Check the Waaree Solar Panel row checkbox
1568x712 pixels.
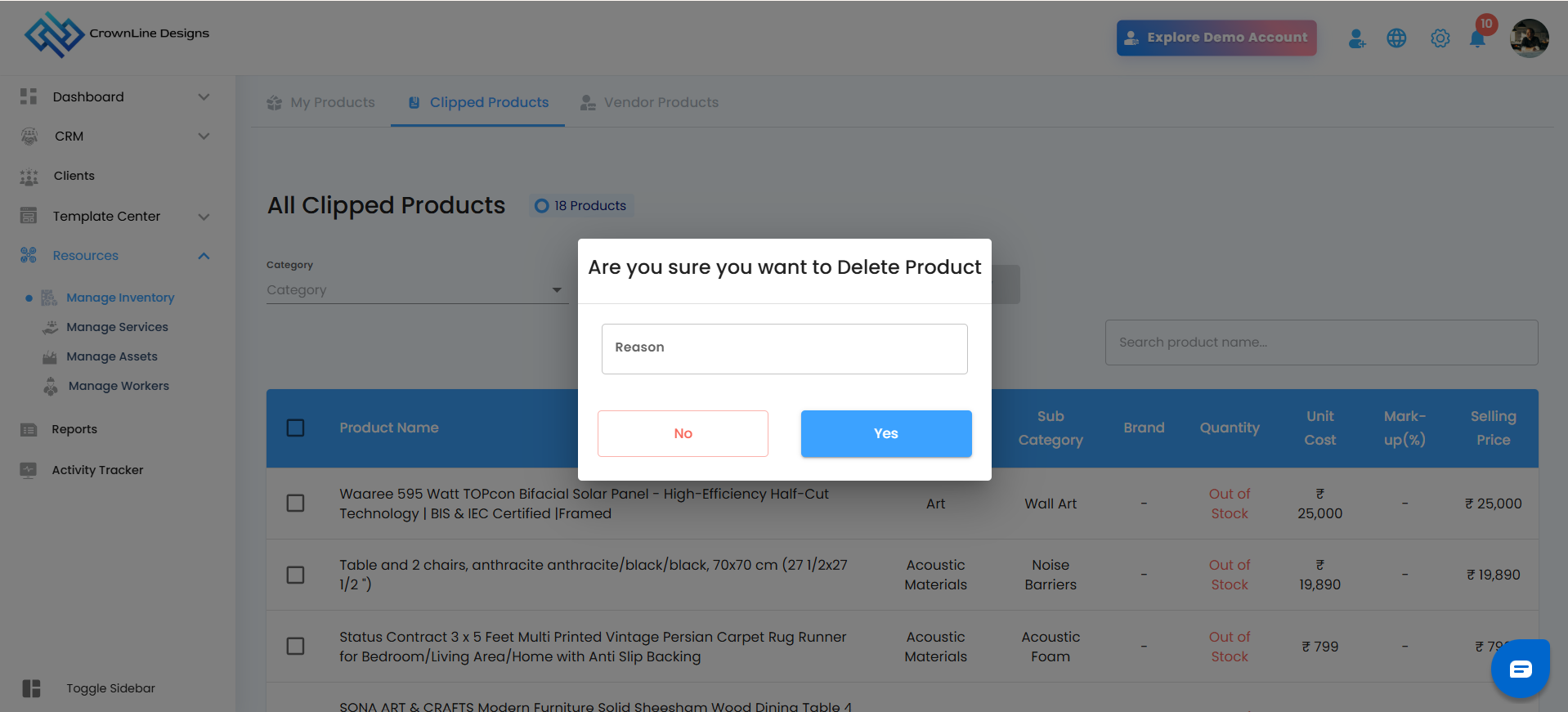click(296, 504)
